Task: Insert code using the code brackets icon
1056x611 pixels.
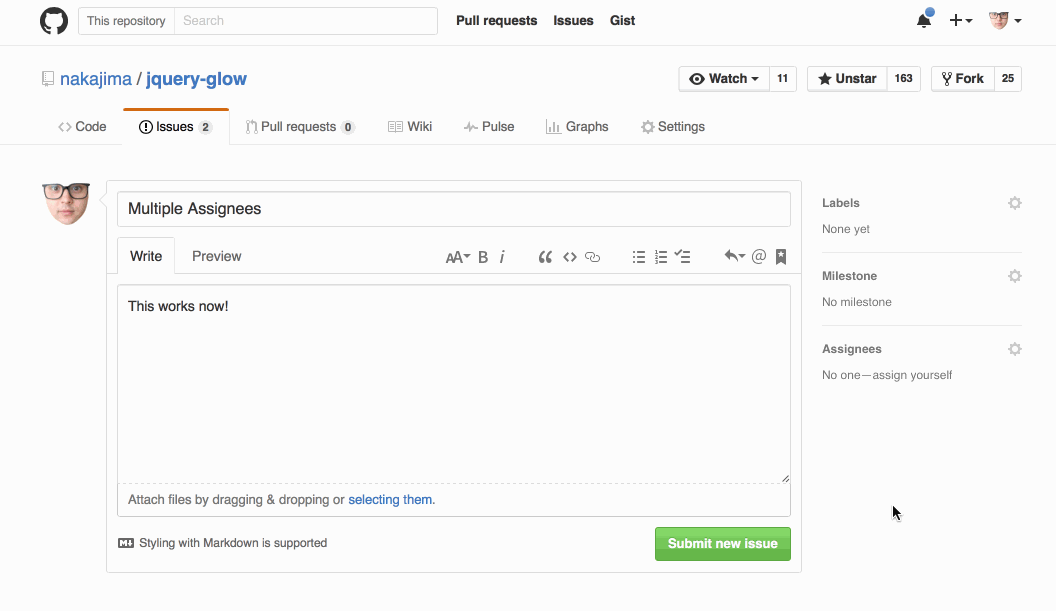Action: (x=569, y=257)
